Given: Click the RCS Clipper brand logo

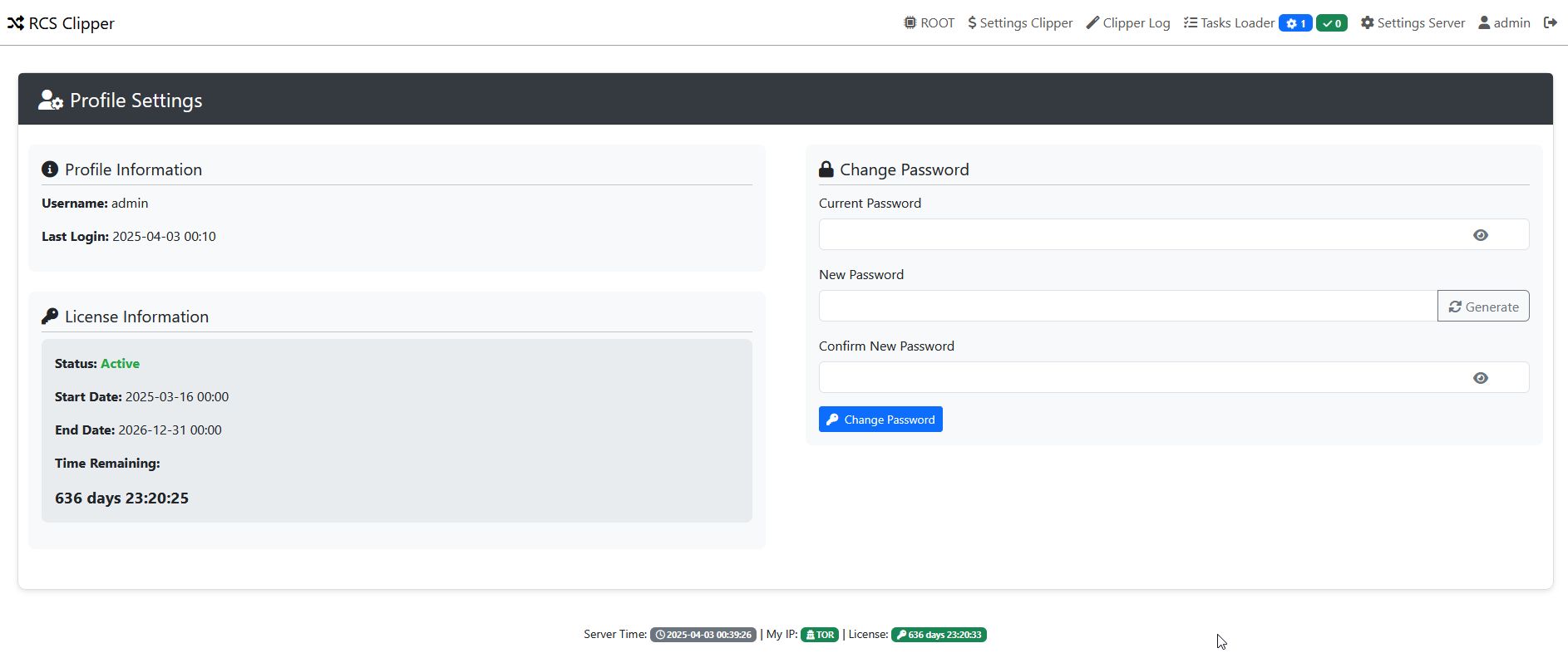Looking at the screenshot, I should tap(61, 23).
